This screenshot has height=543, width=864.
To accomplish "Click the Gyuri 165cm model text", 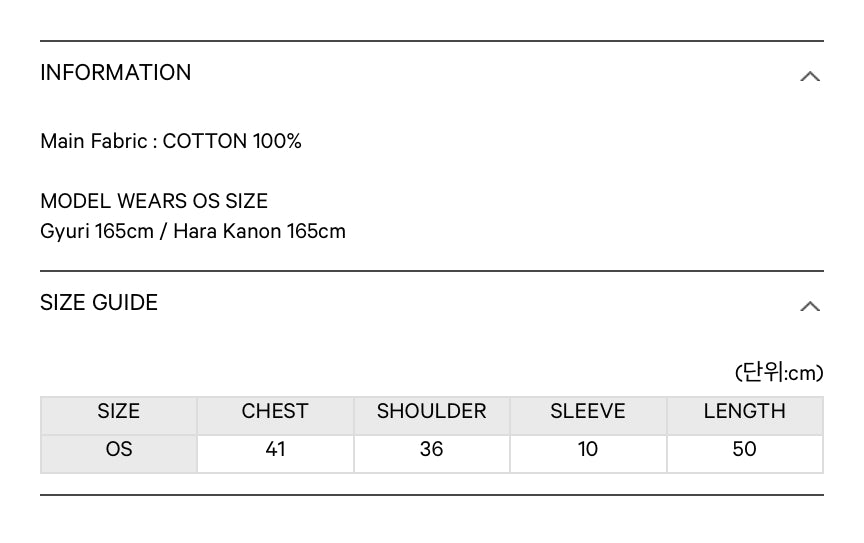I will coord(97,232).
